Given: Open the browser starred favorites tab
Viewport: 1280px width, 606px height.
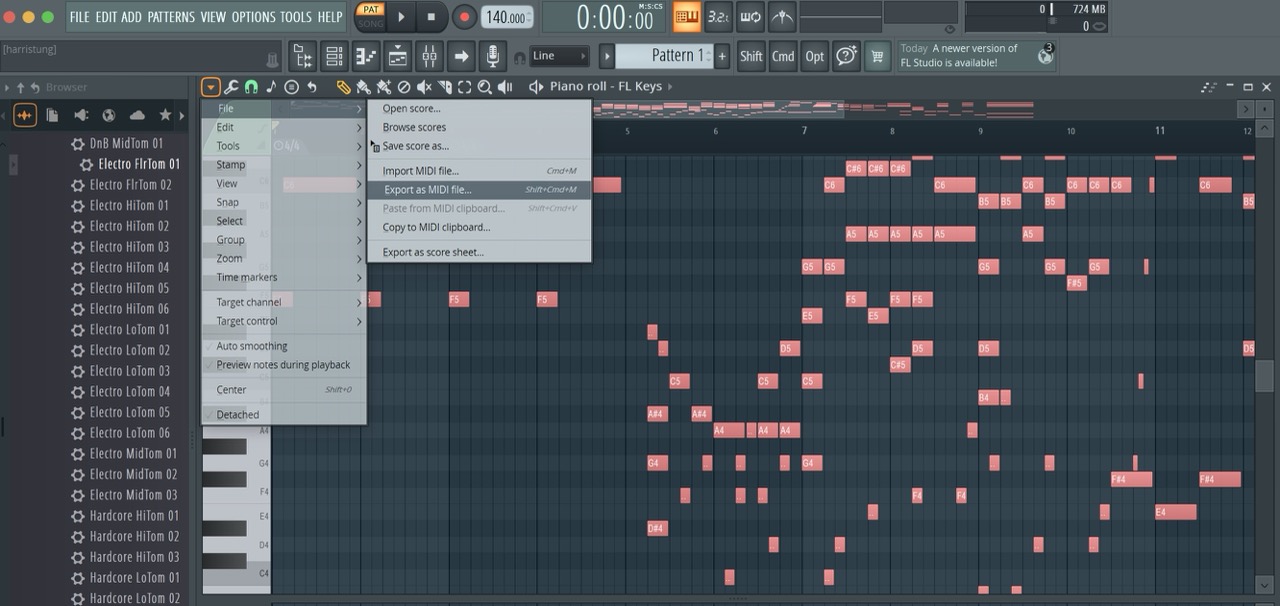Looking at the screenshot, I should pos(165,115).
